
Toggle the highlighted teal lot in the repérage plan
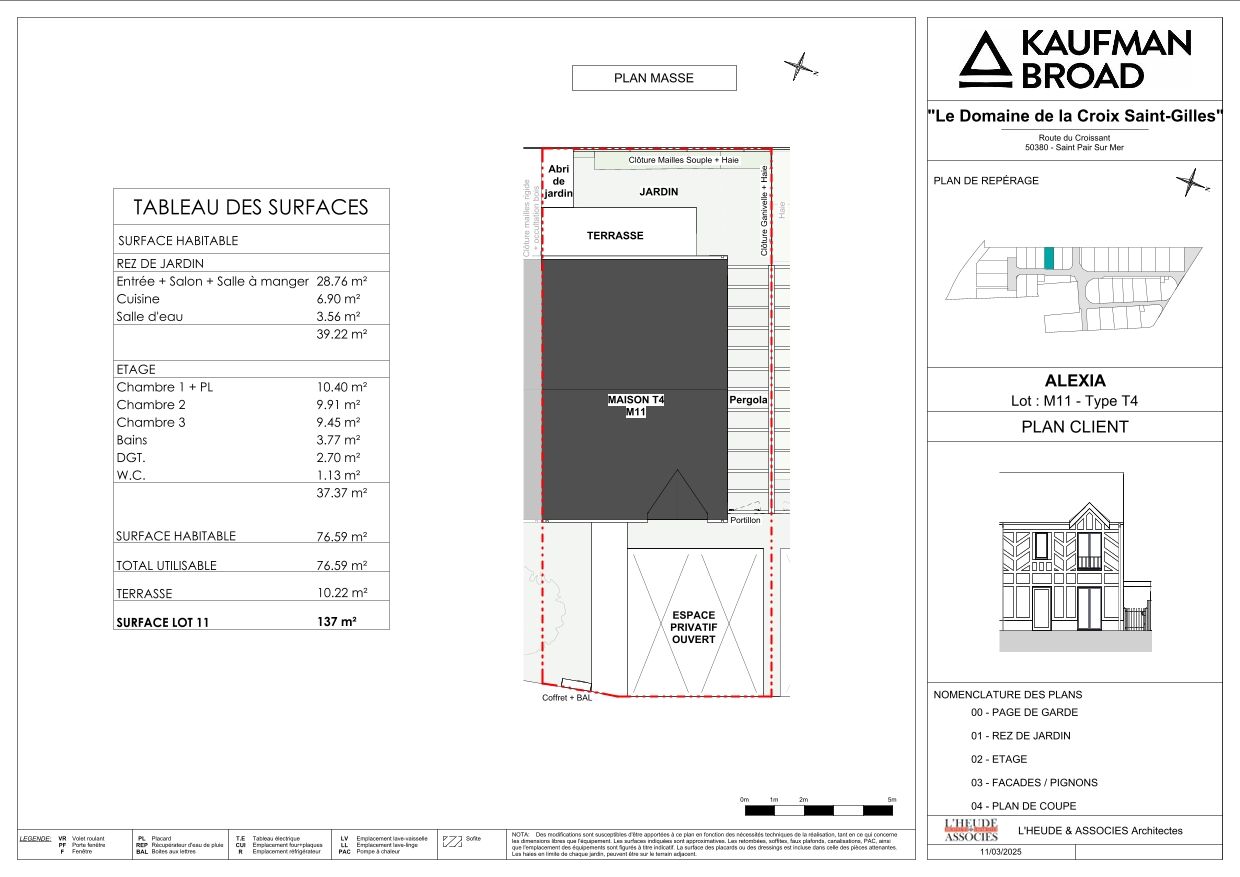[x=1049, y=256]
